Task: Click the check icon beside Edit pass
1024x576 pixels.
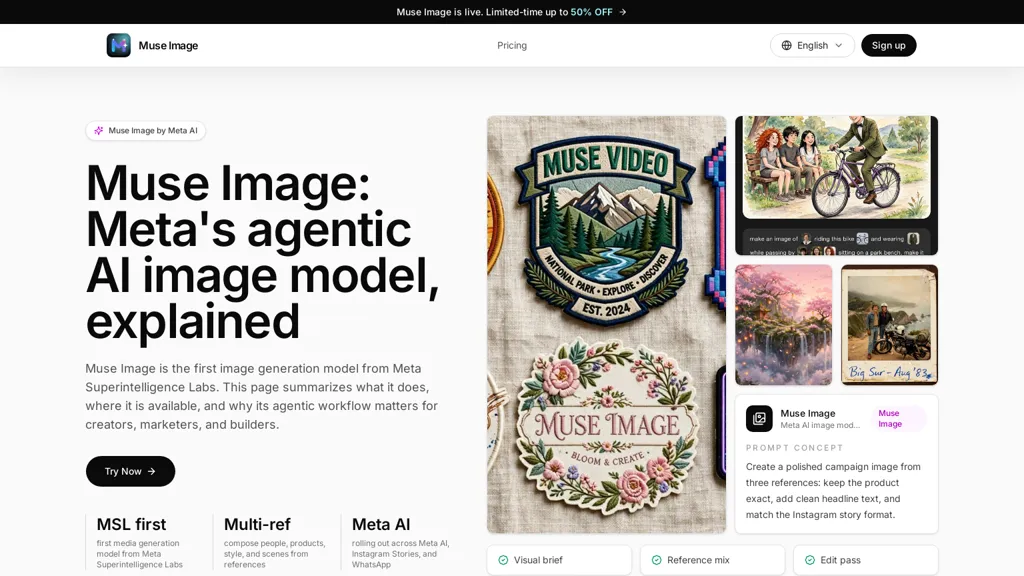Action: [810, 560]
